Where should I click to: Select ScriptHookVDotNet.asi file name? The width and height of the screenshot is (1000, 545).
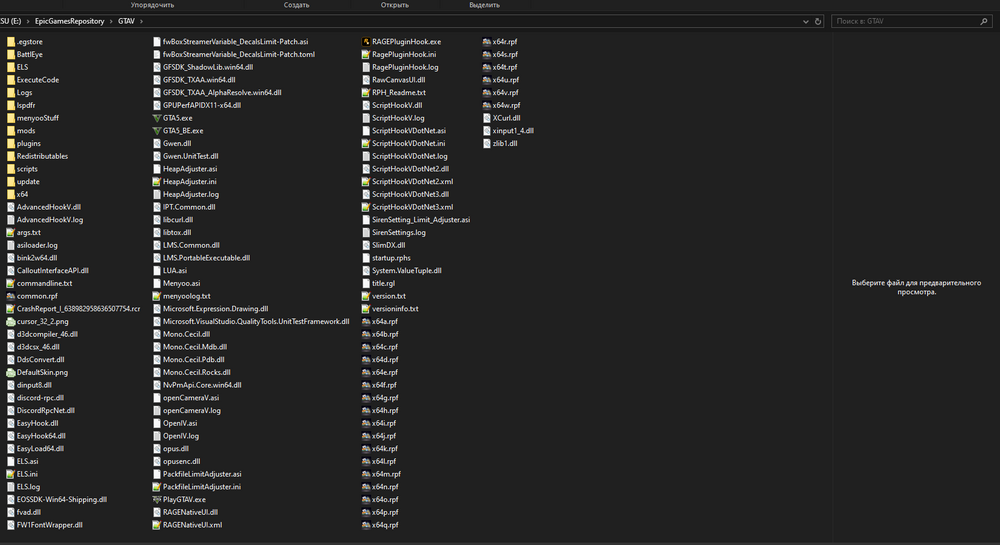coord(409,131)
